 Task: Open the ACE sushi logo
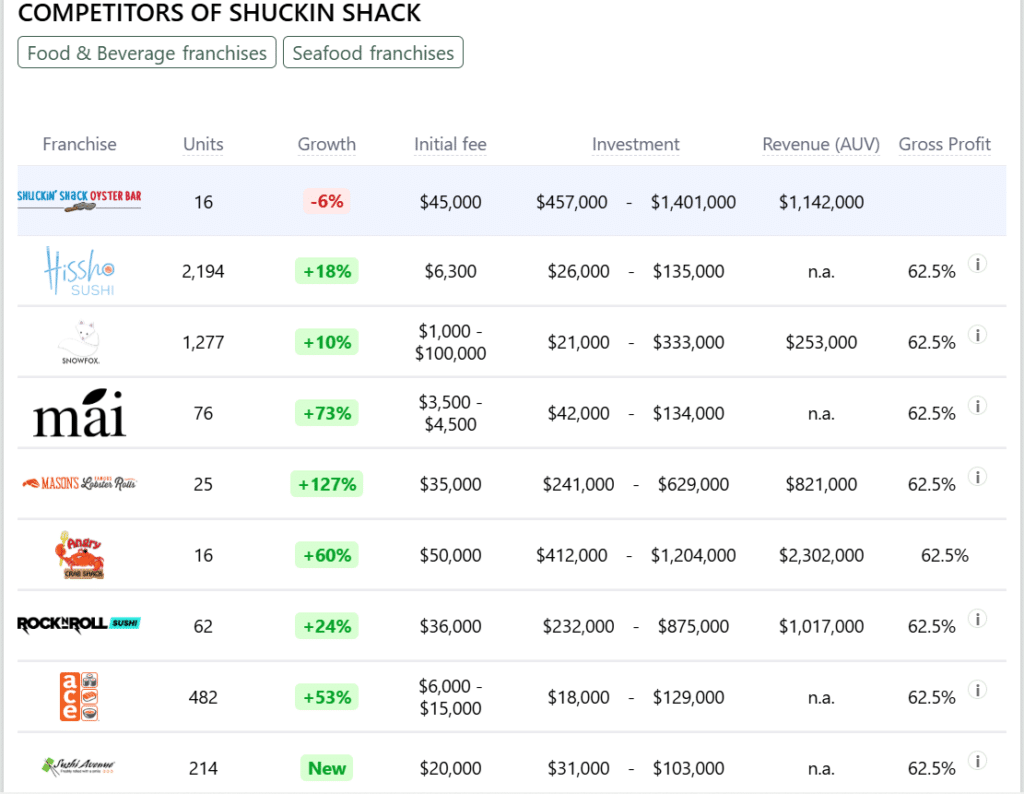pos(79,697)
